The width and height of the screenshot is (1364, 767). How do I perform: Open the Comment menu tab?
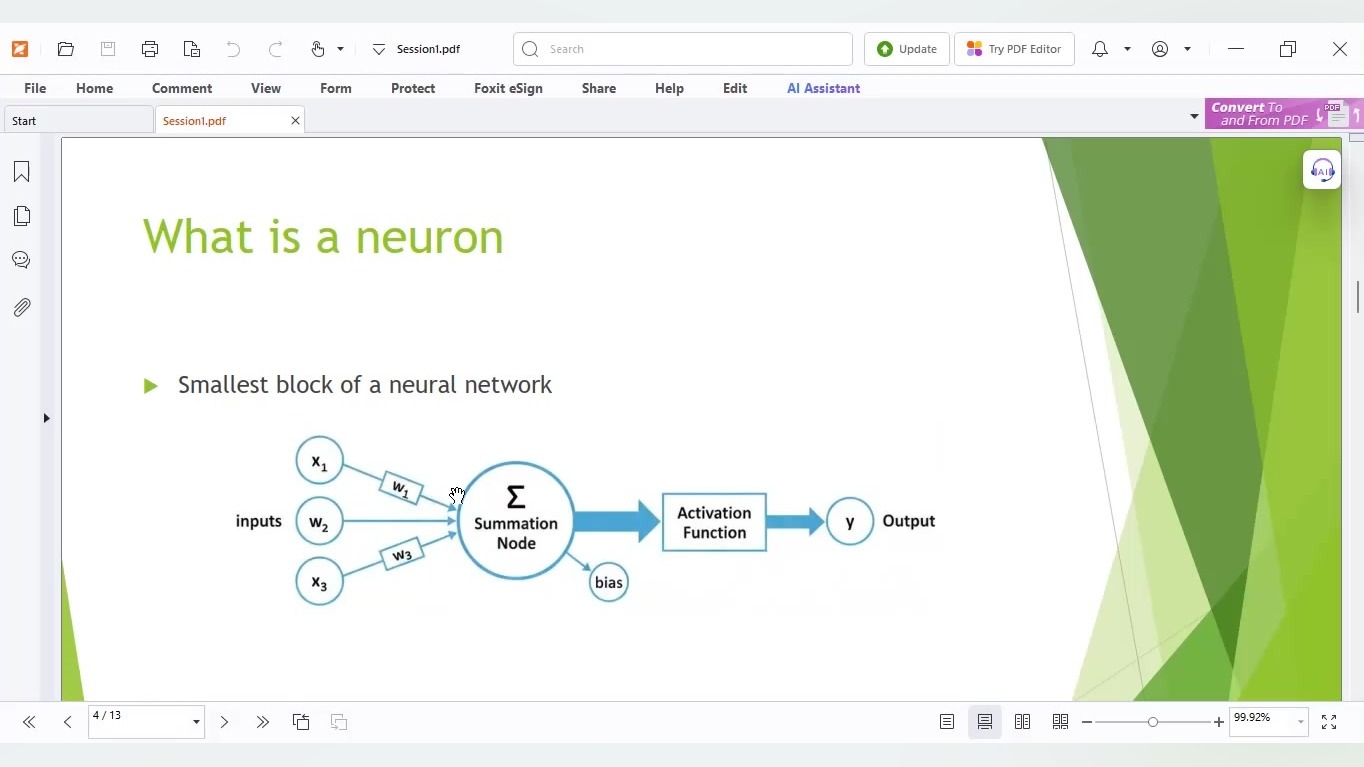[x=182, y=88]
